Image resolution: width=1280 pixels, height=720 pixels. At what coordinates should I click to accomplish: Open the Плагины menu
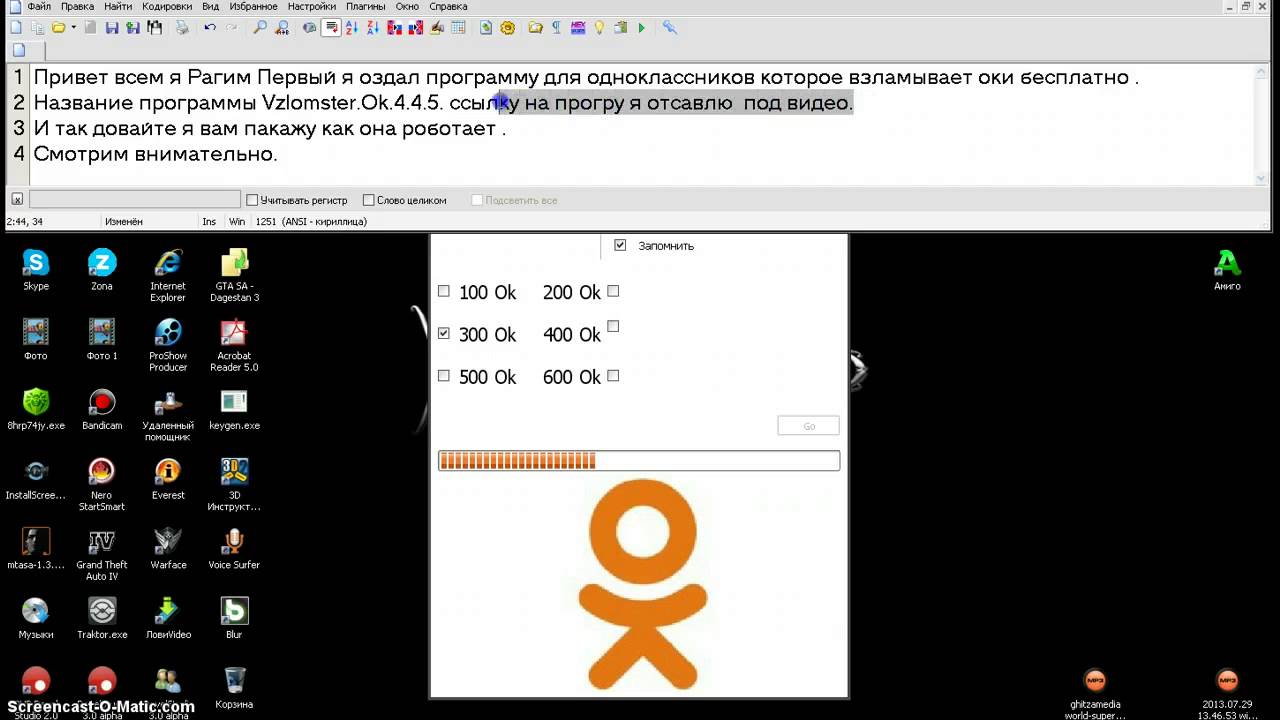pyautogui.click(x=366, y=6)
